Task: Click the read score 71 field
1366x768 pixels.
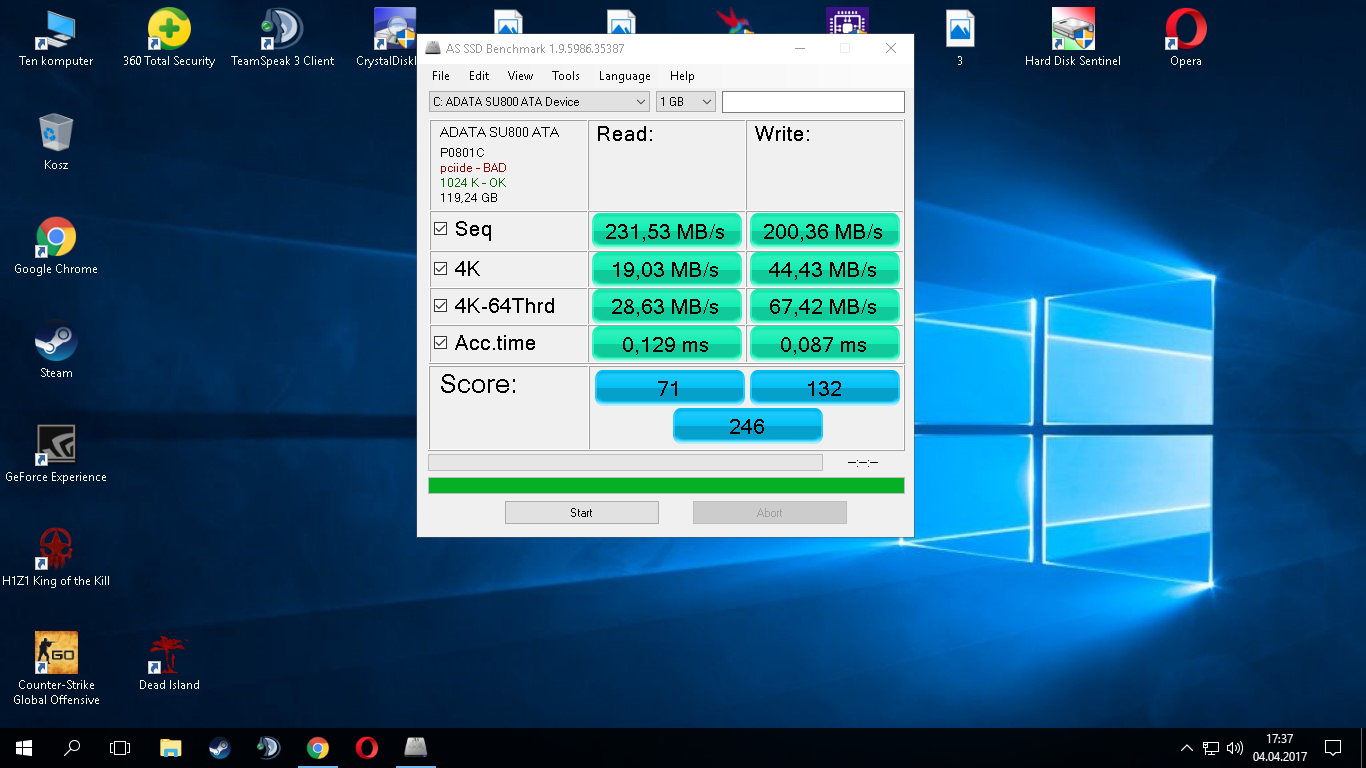Action: point(669,388)
